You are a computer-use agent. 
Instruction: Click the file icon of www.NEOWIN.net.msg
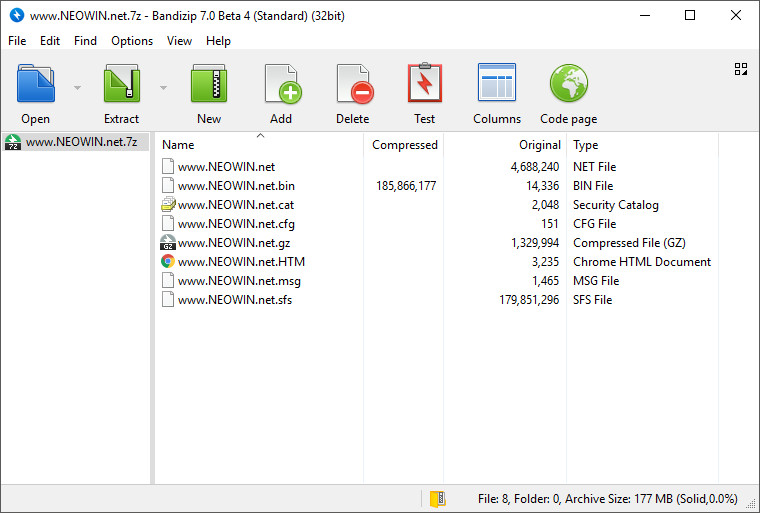pos(168,280)
